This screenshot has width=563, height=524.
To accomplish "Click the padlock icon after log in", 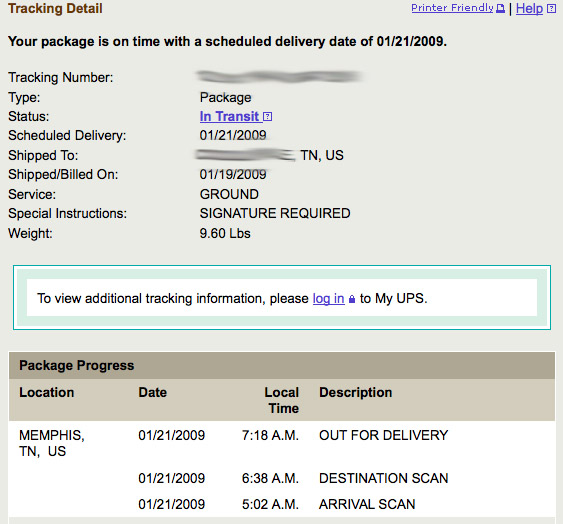I will (352, 299).
